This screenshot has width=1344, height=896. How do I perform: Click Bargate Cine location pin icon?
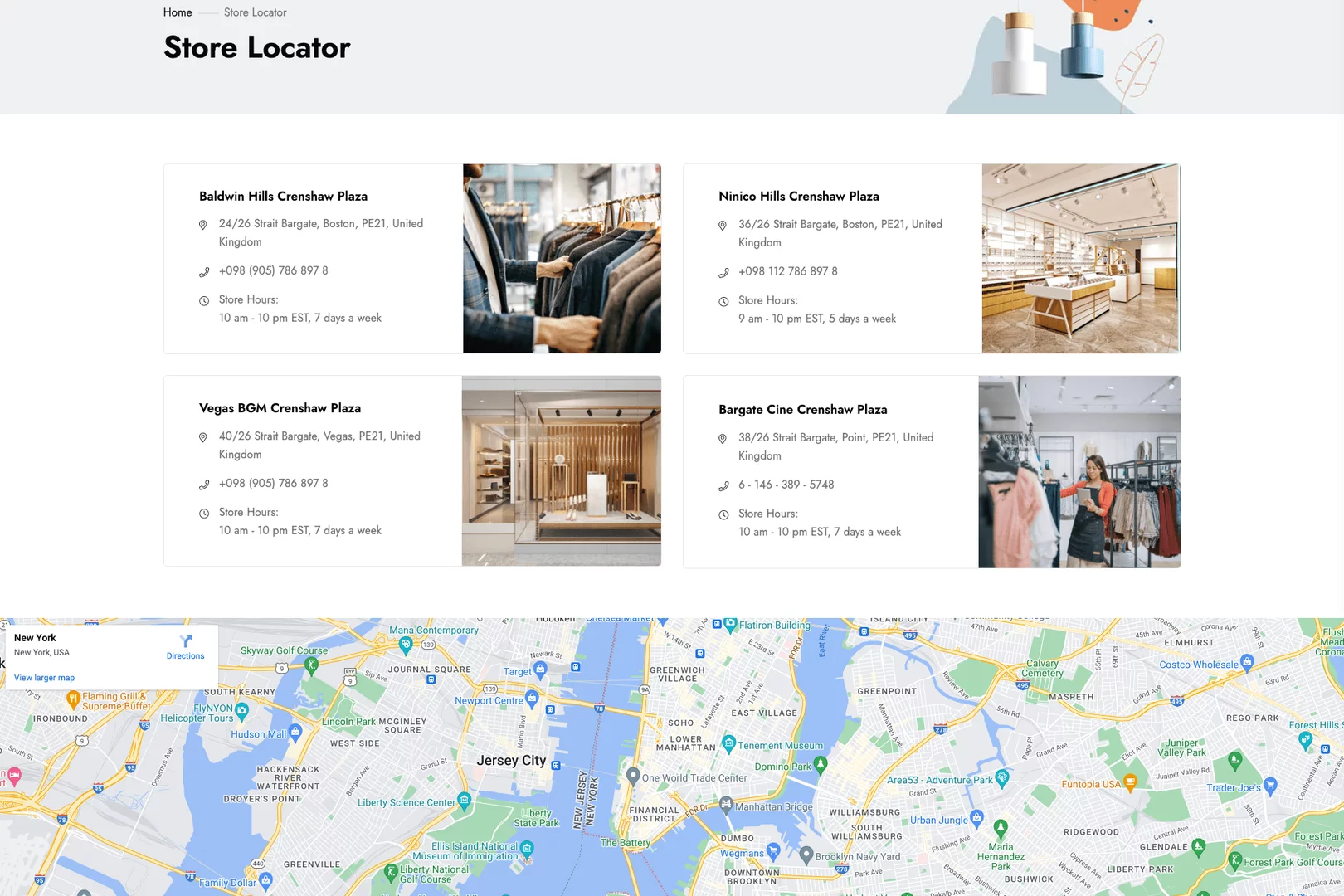point(723,438)
